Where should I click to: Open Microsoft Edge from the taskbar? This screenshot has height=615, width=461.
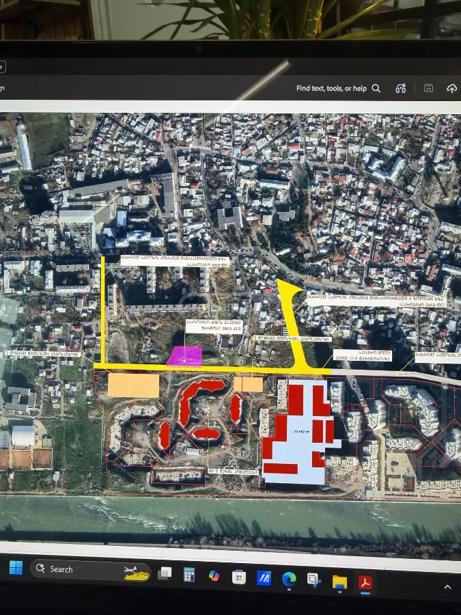[x=289, y=580]
